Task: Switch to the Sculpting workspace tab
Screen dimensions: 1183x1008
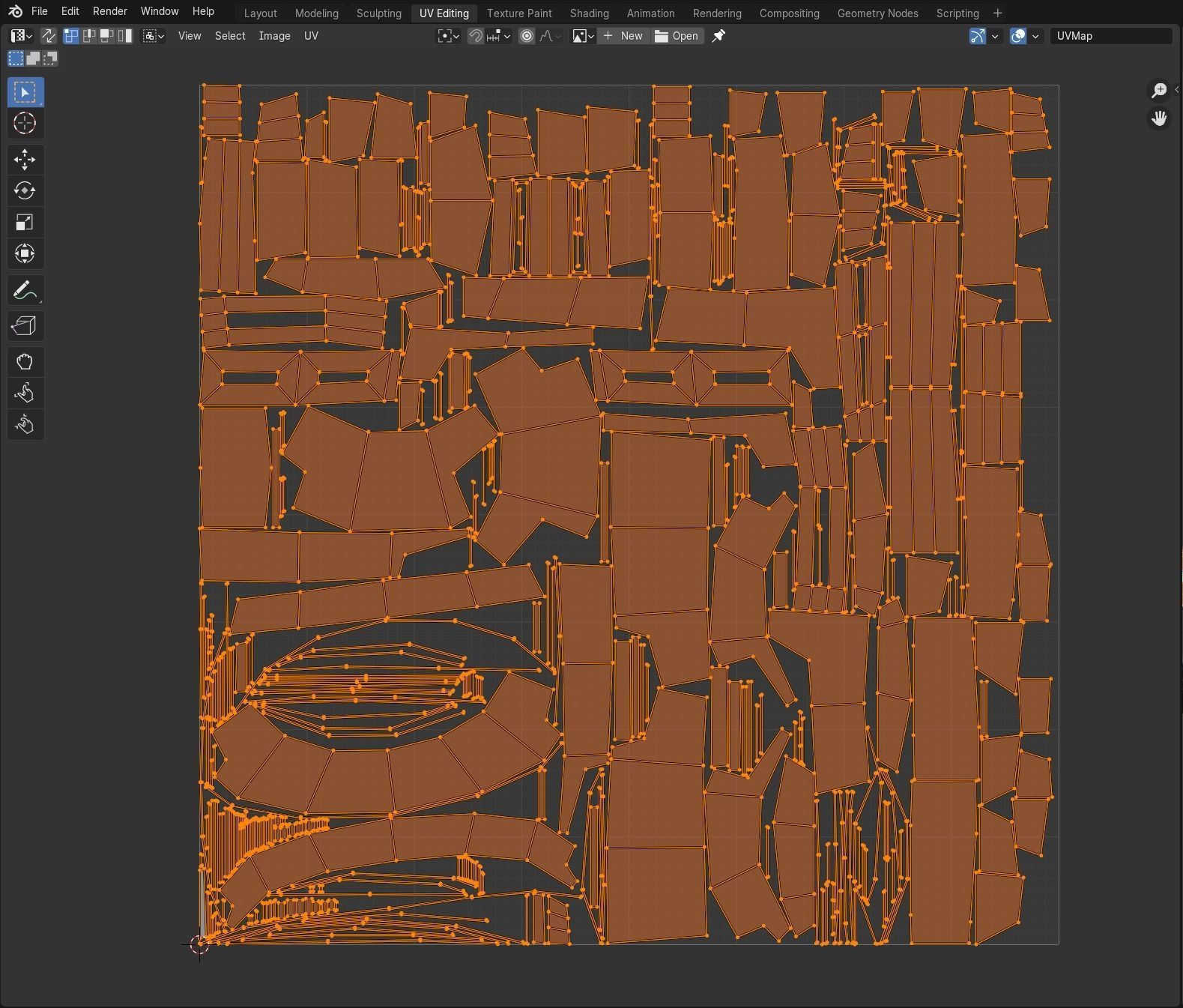Action: point(379,13)
